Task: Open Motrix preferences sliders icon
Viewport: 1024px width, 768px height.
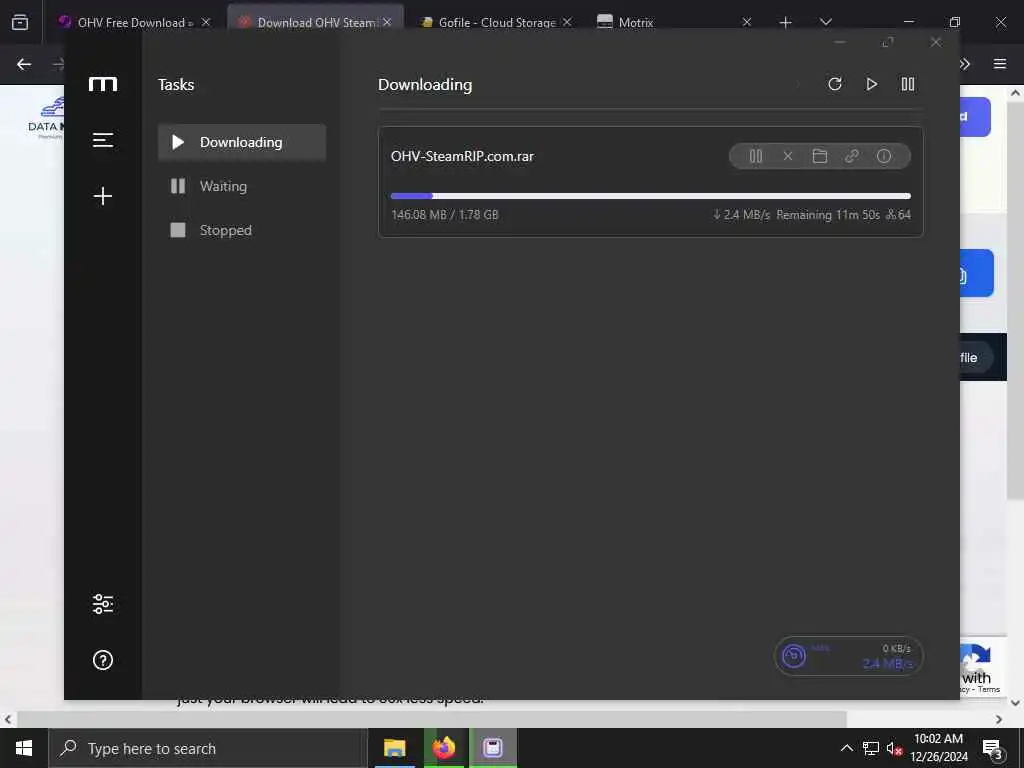Action: pos(103,604)
